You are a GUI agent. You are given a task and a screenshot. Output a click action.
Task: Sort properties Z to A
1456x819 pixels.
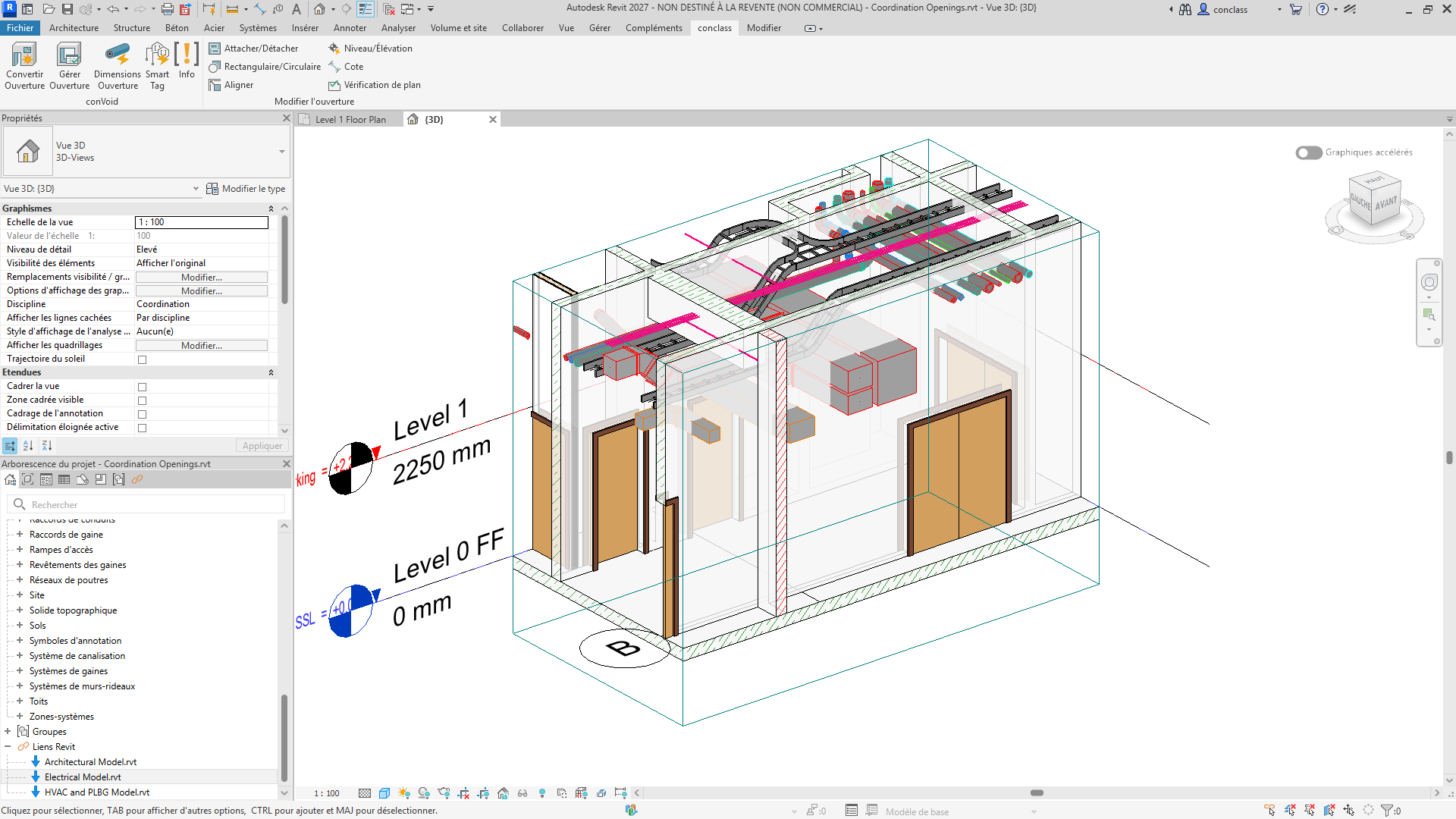tap(47, 446)
